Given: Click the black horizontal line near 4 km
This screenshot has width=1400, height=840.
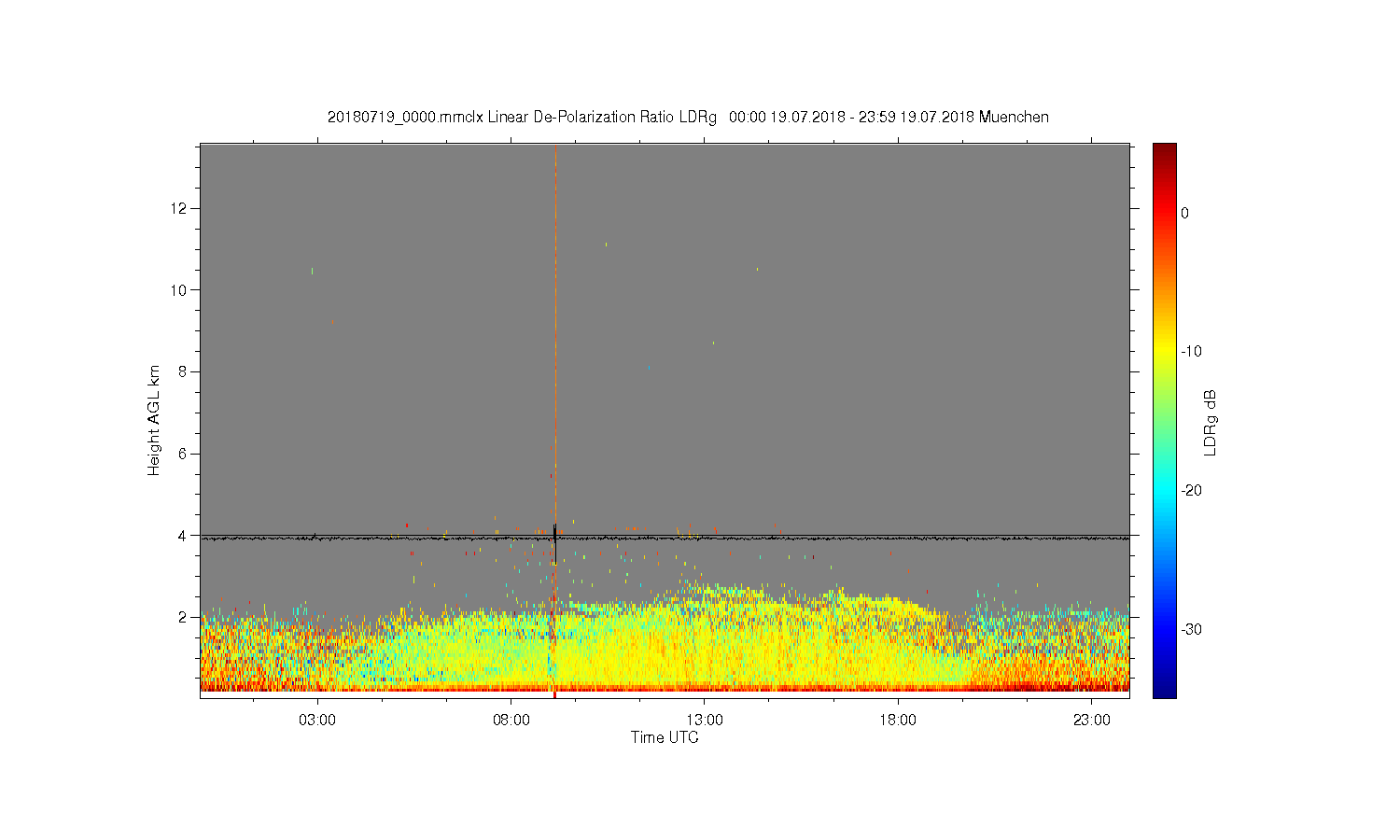Looking at the screenshot, I should tap(665, 538).
